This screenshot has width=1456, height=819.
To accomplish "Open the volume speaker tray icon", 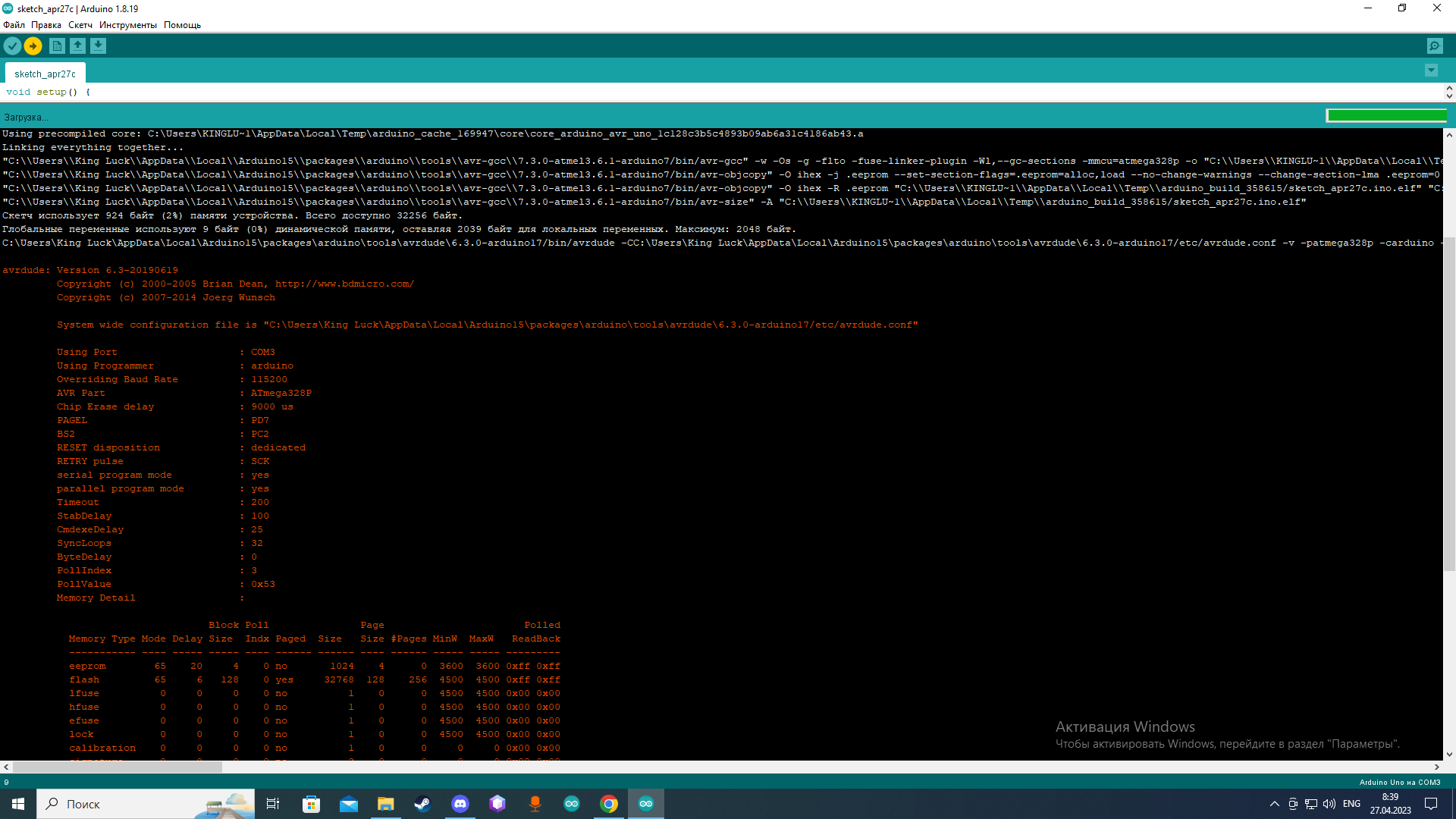I will [x=1329, y=804].
